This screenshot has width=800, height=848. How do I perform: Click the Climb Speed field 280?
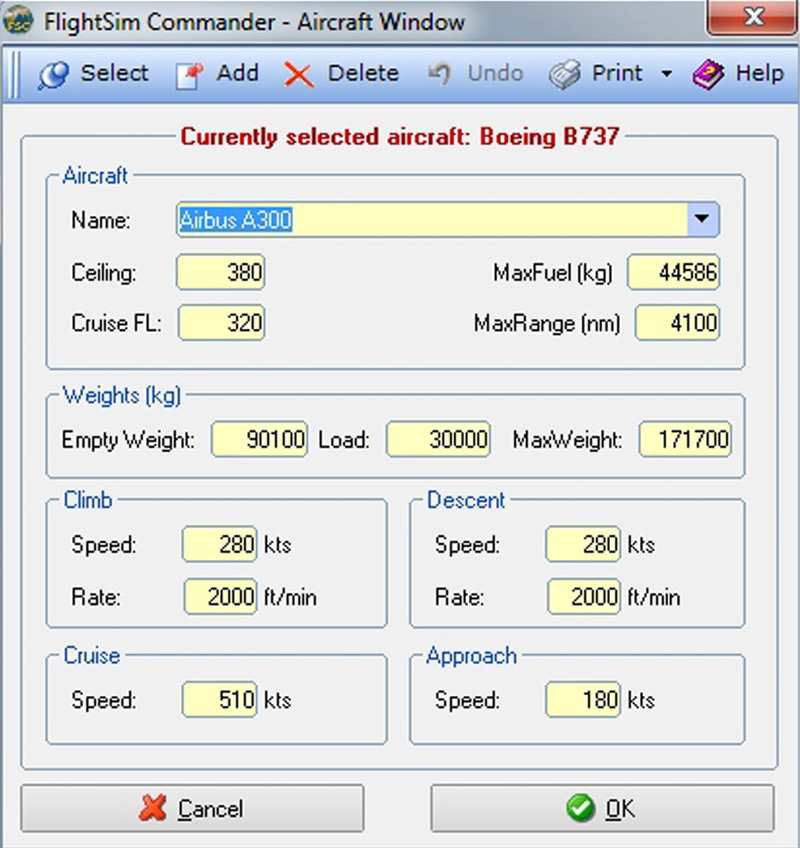click(220, 544)
